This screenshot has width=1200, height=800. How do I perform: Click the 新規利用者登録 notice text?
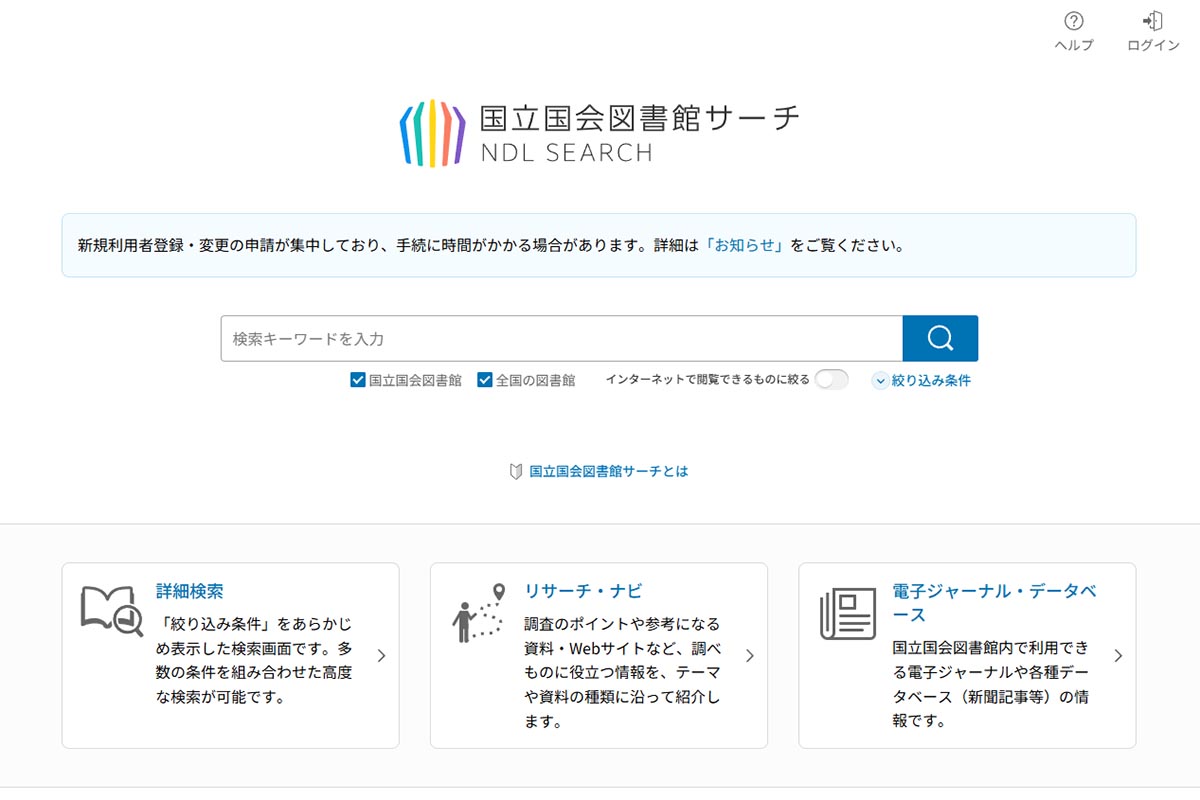tap(491, 245)
